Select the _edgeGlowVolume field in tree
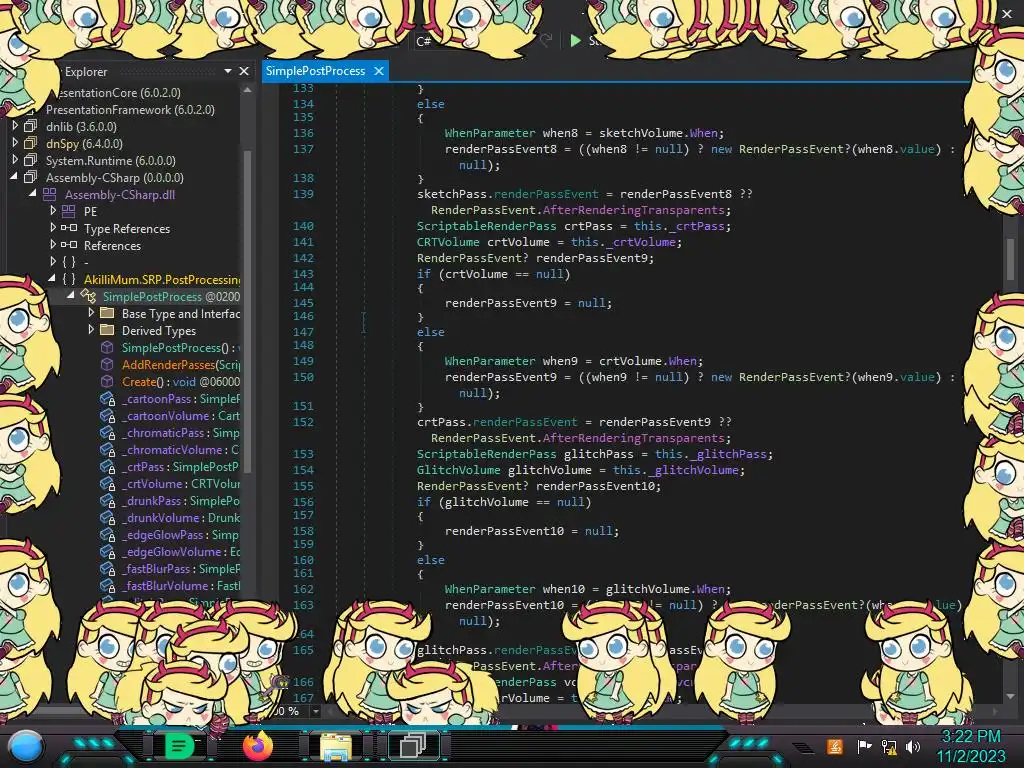This screenshot has width=1024, height=768. tap(181, 551)
